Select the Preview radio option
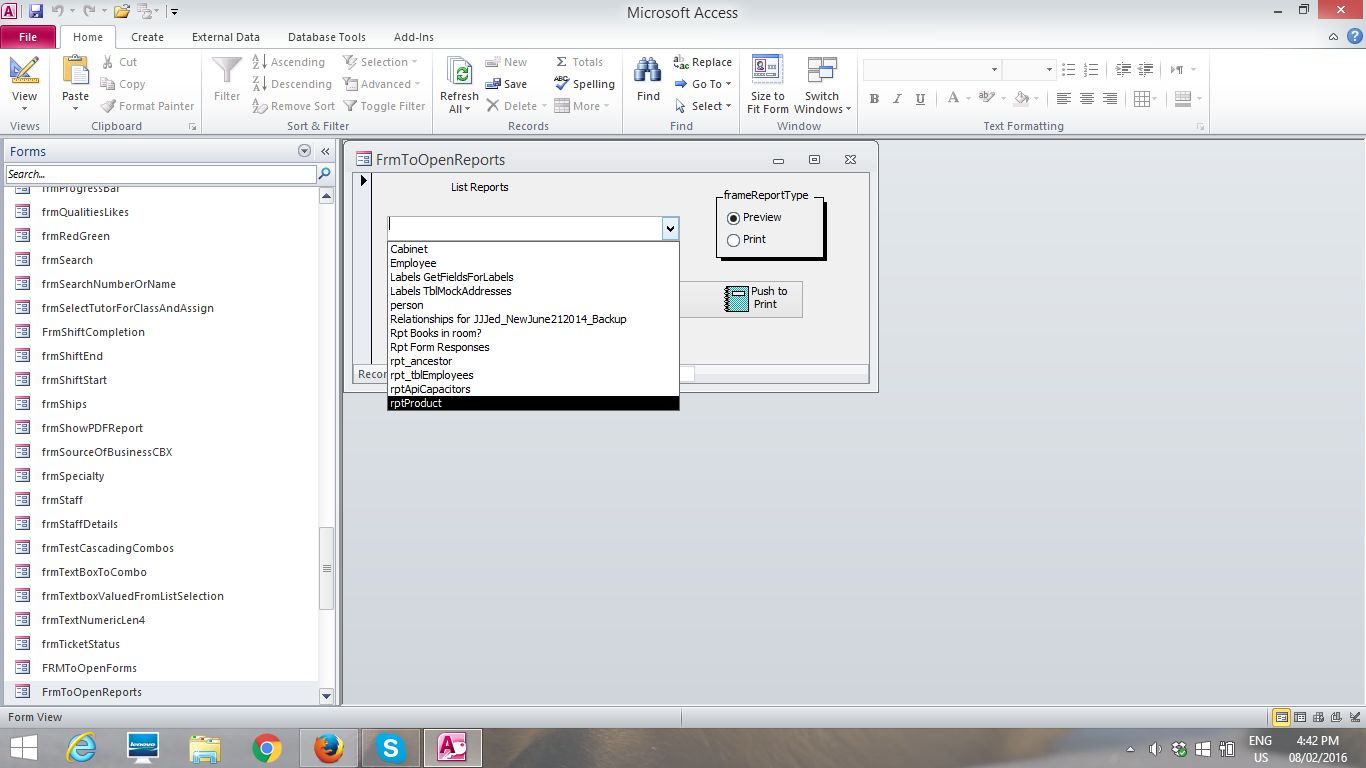The image size is (1366, 768). (734, 218)
